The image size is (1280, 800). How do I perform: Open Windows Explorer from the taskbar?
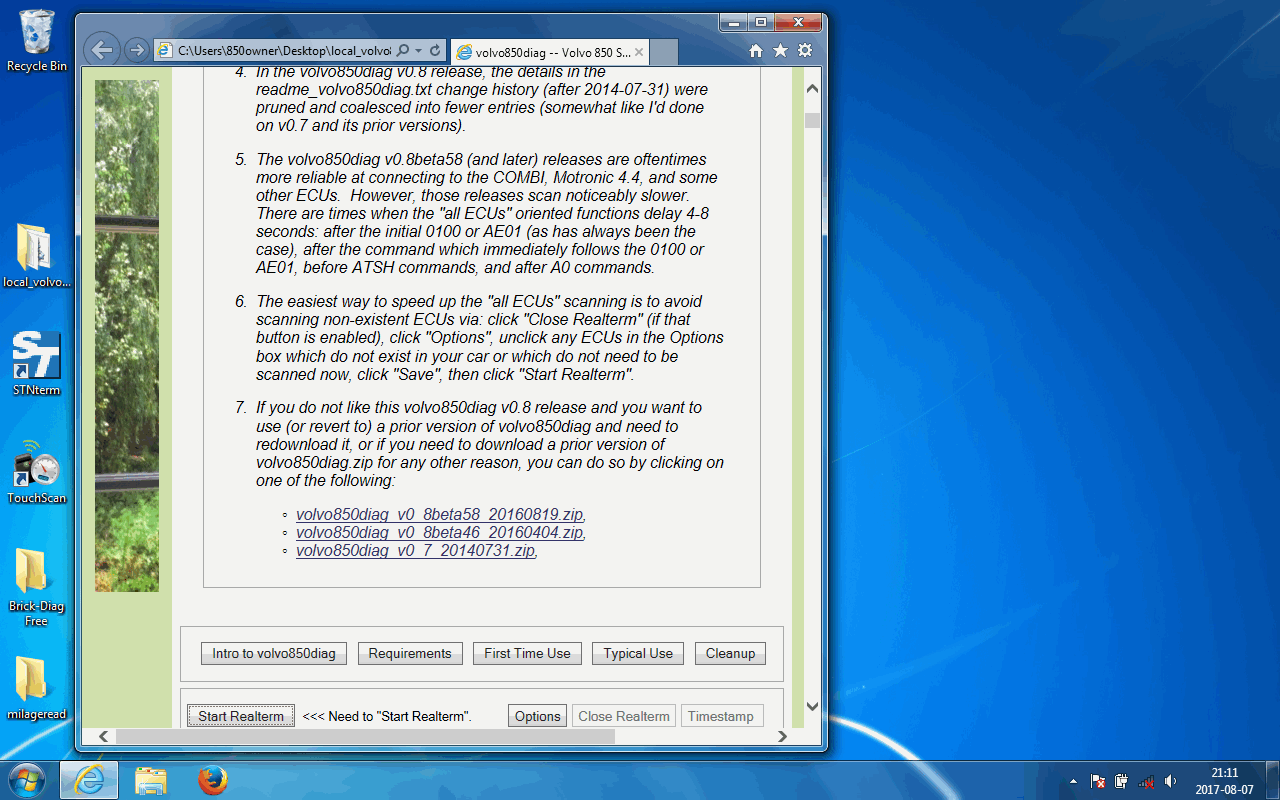tap(151, 780)
